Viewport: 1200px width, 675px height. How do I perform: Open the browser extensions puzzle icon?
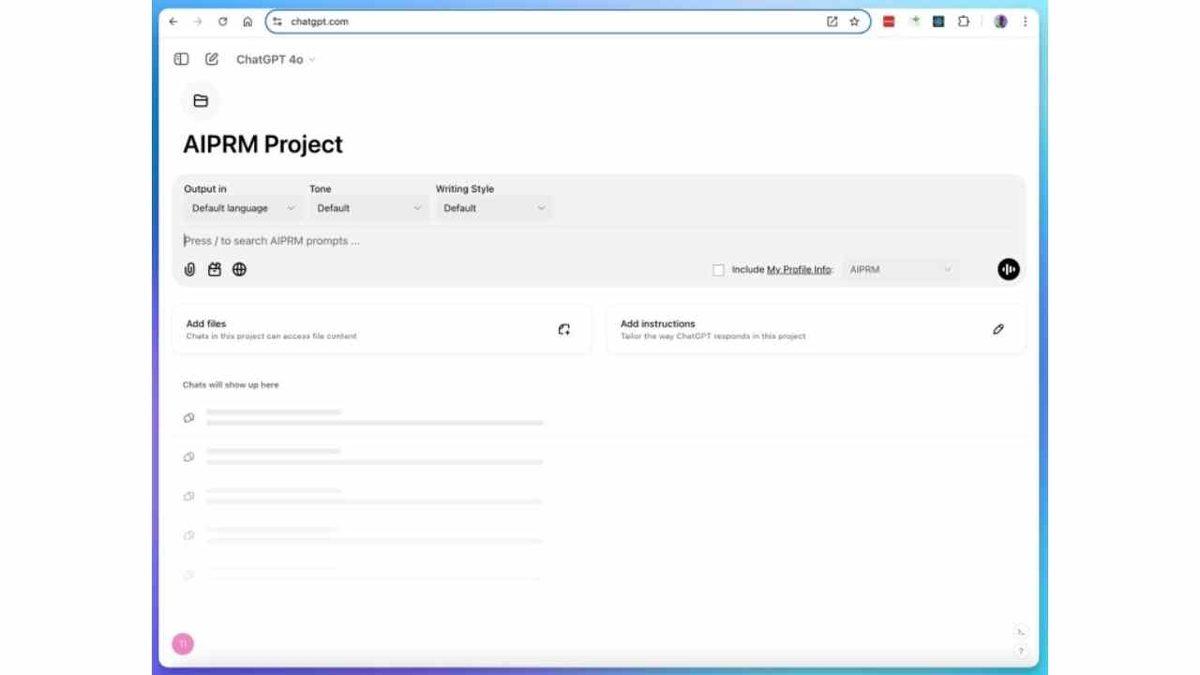point(963,21)
